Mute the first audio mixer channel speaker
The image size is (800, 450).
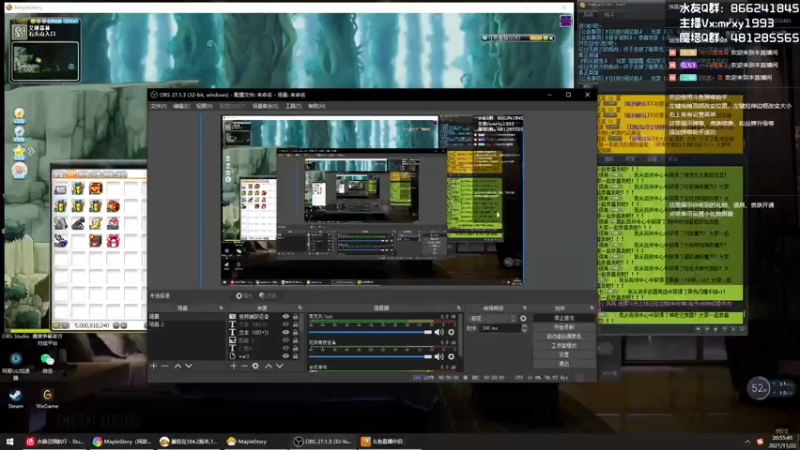(x=439, y=332)
